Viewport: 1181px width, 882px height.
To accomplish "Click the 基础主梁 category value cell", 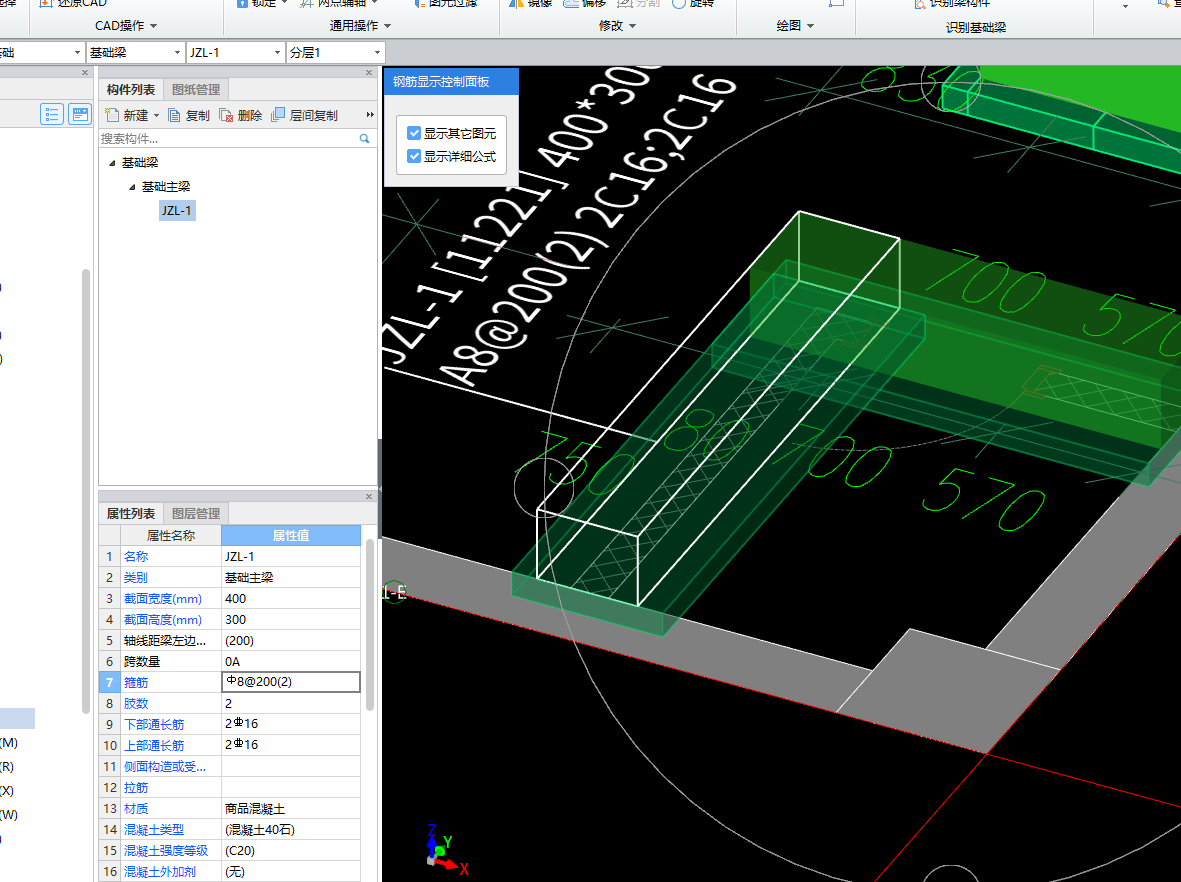I will (x=291, y=578).
